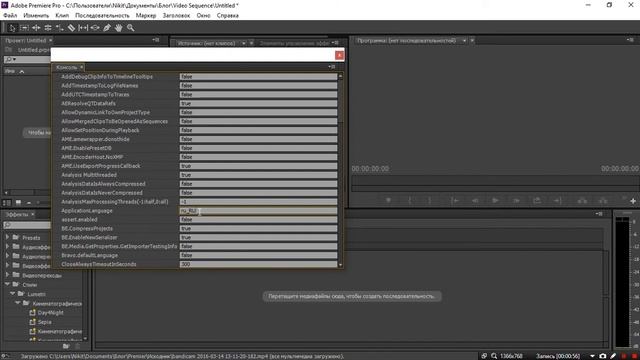Create new custom bin in Effects panel
The width and height of the screenshot is (640, 360).
click(66, 346)
